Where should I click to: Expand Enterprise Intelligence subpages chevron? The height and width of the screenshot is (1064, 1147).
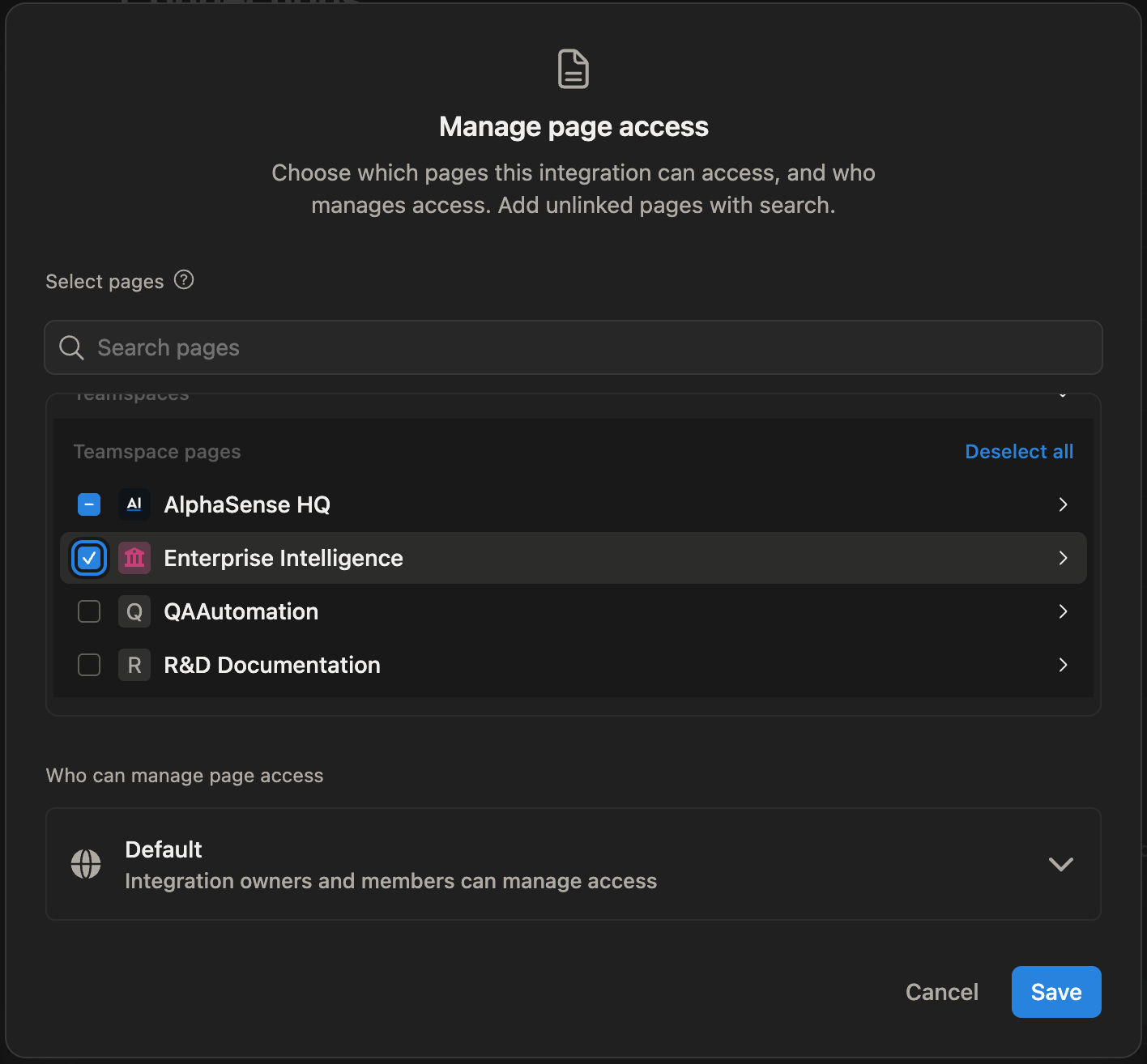coord(1063,558)
